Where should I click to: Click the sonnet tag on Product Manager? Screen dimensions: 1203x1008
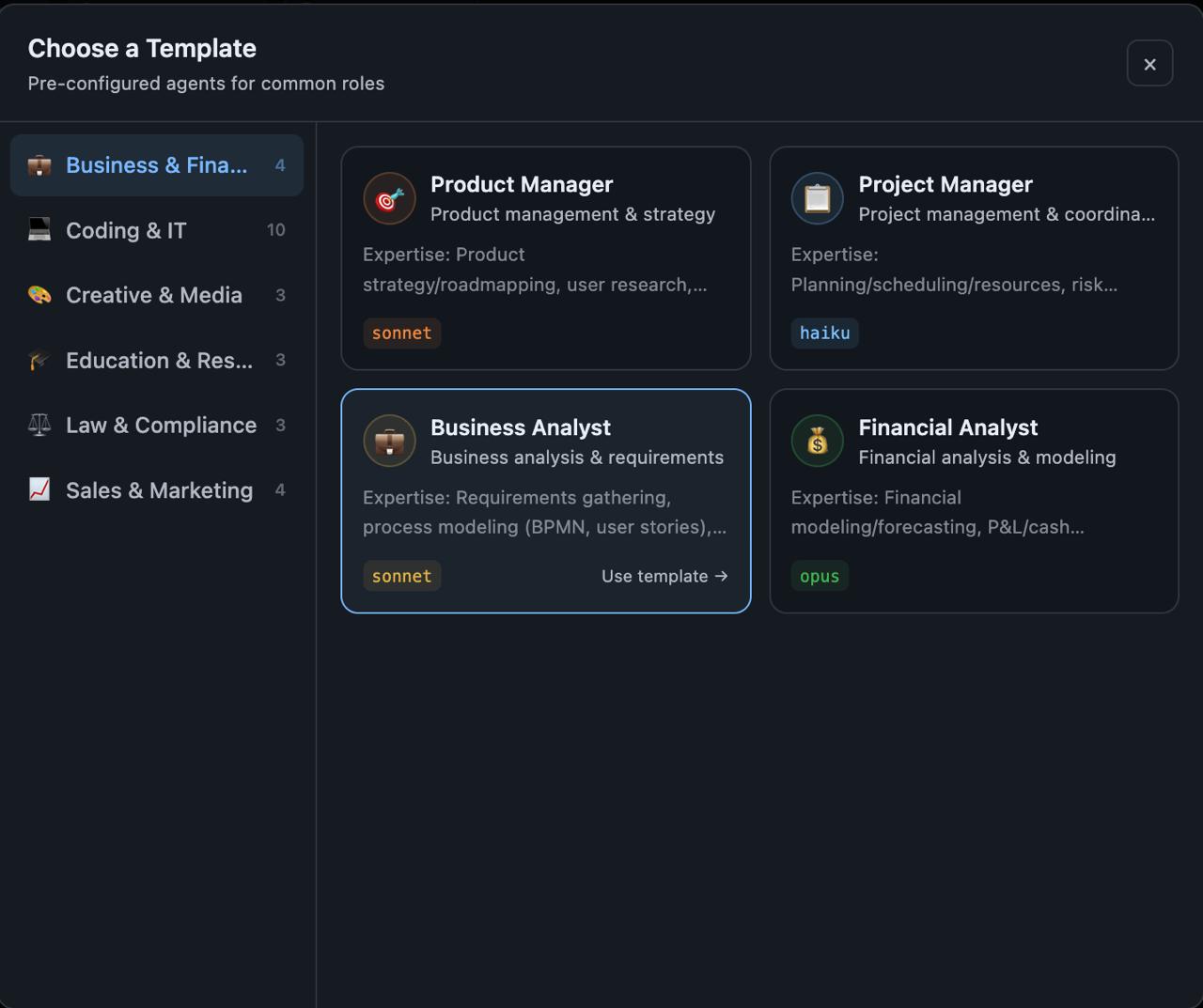(401, 333)
